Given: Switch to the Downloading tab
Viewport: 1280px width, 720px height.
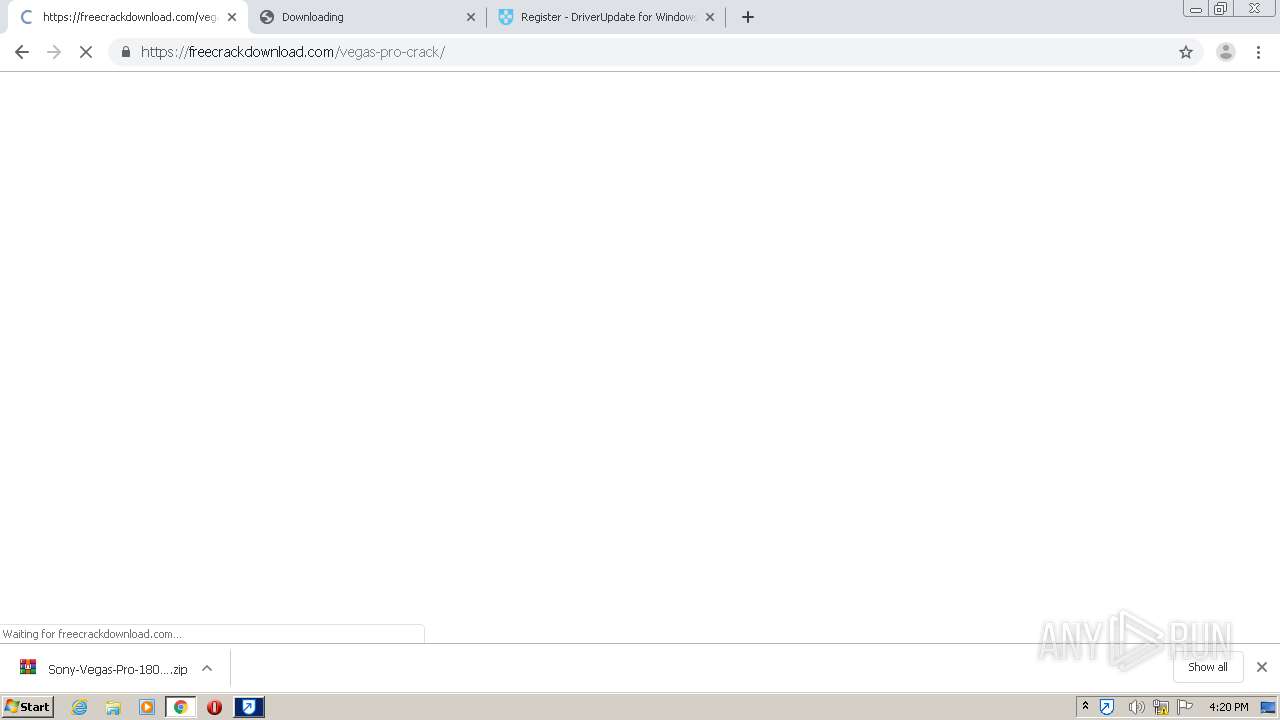Looking at the screenshot, I should click(x=367, y=17).
